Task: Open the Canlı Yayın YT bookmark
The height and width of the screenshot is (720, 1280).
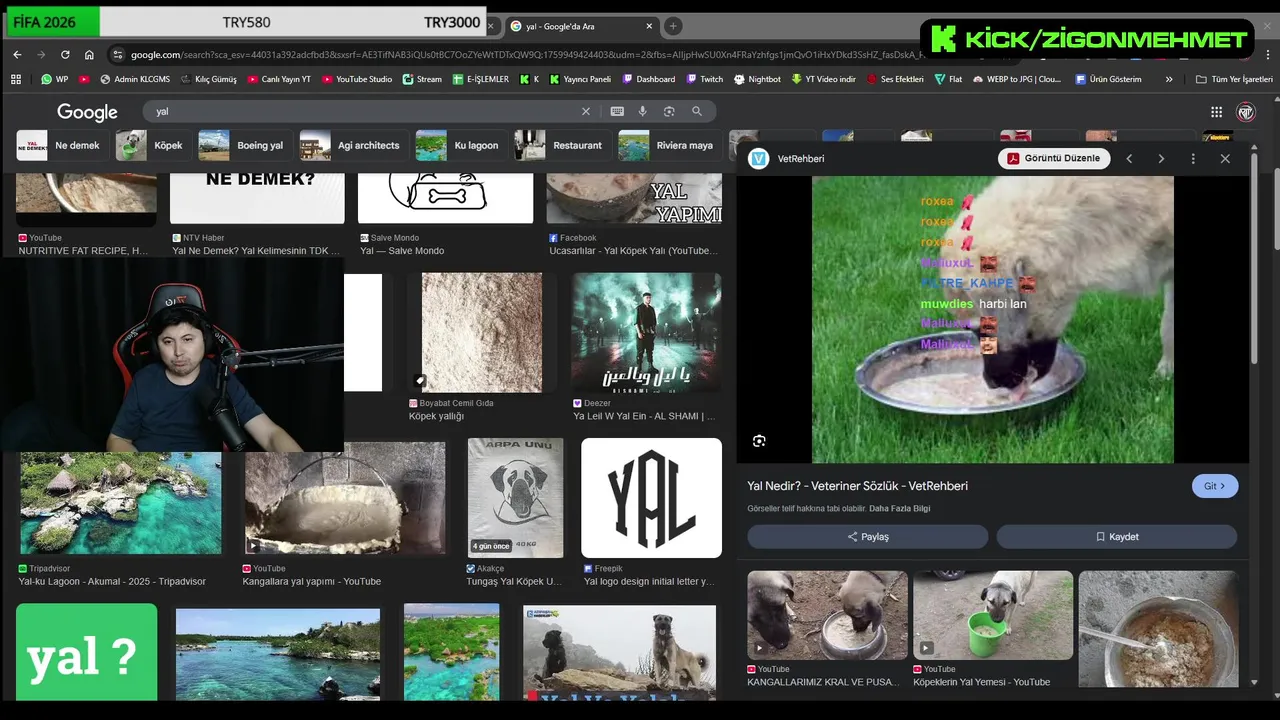Action: (278, 79)
